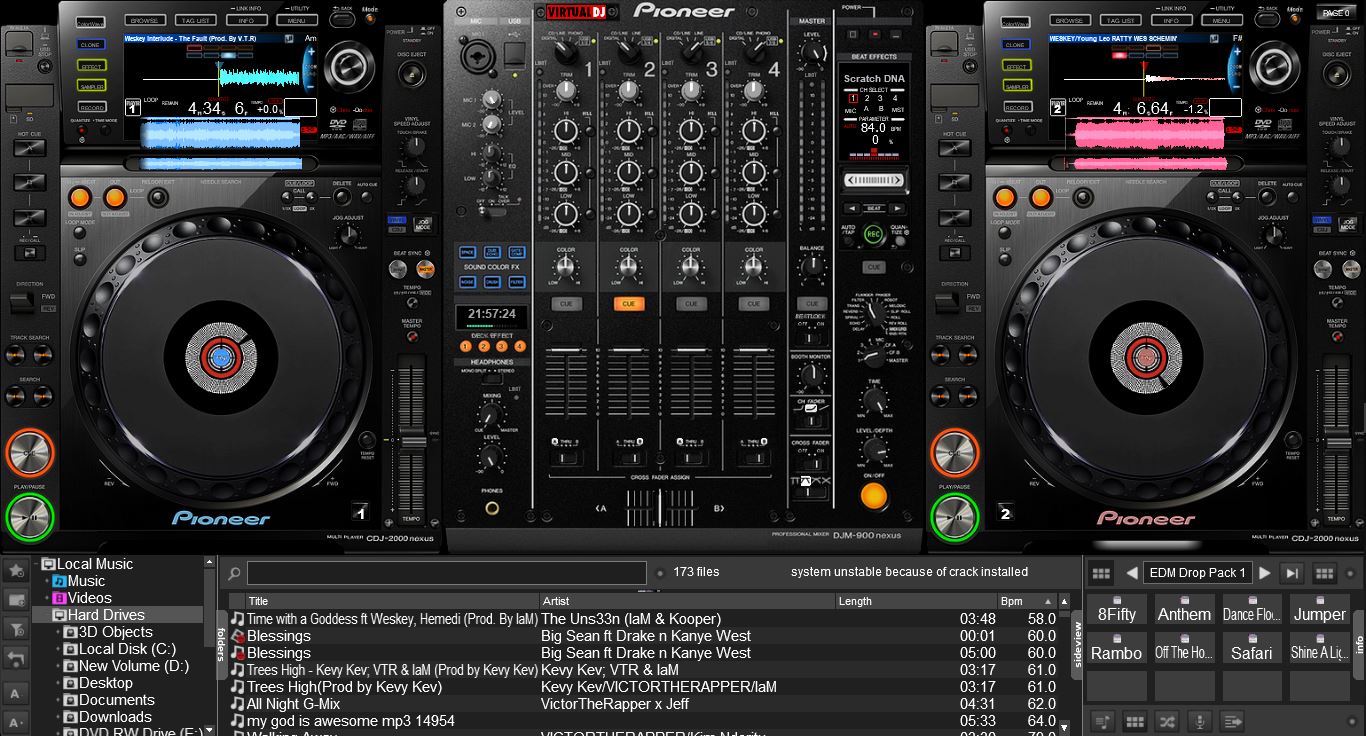Hit the orange cue button on right deck
Image resolution: width=1366 pixels, height=736 pixels.
(954, 453)
